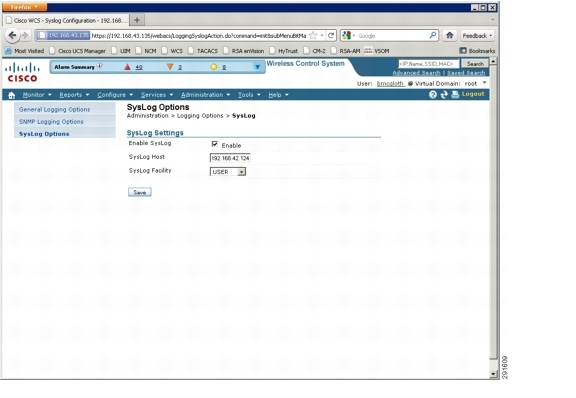Click the yellow minor alarm circle

[213, 67]
